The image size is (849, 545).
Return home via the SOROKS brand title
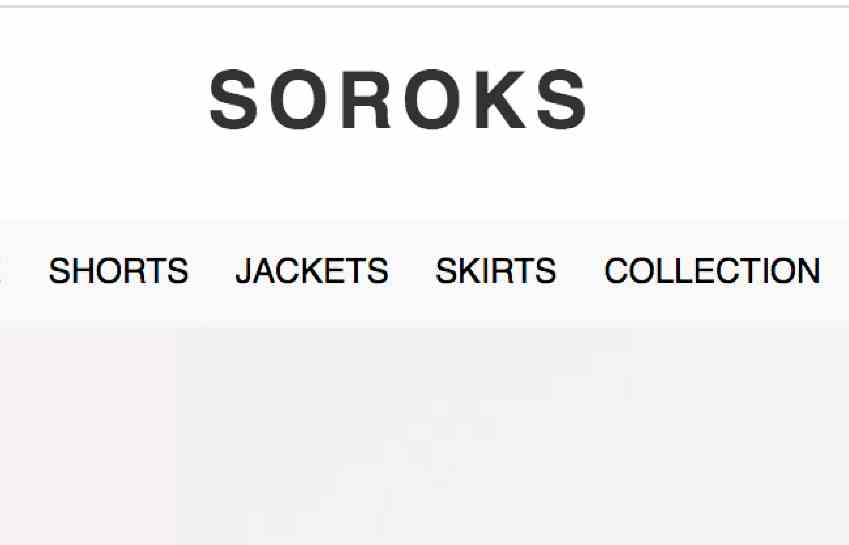point(398,100)
